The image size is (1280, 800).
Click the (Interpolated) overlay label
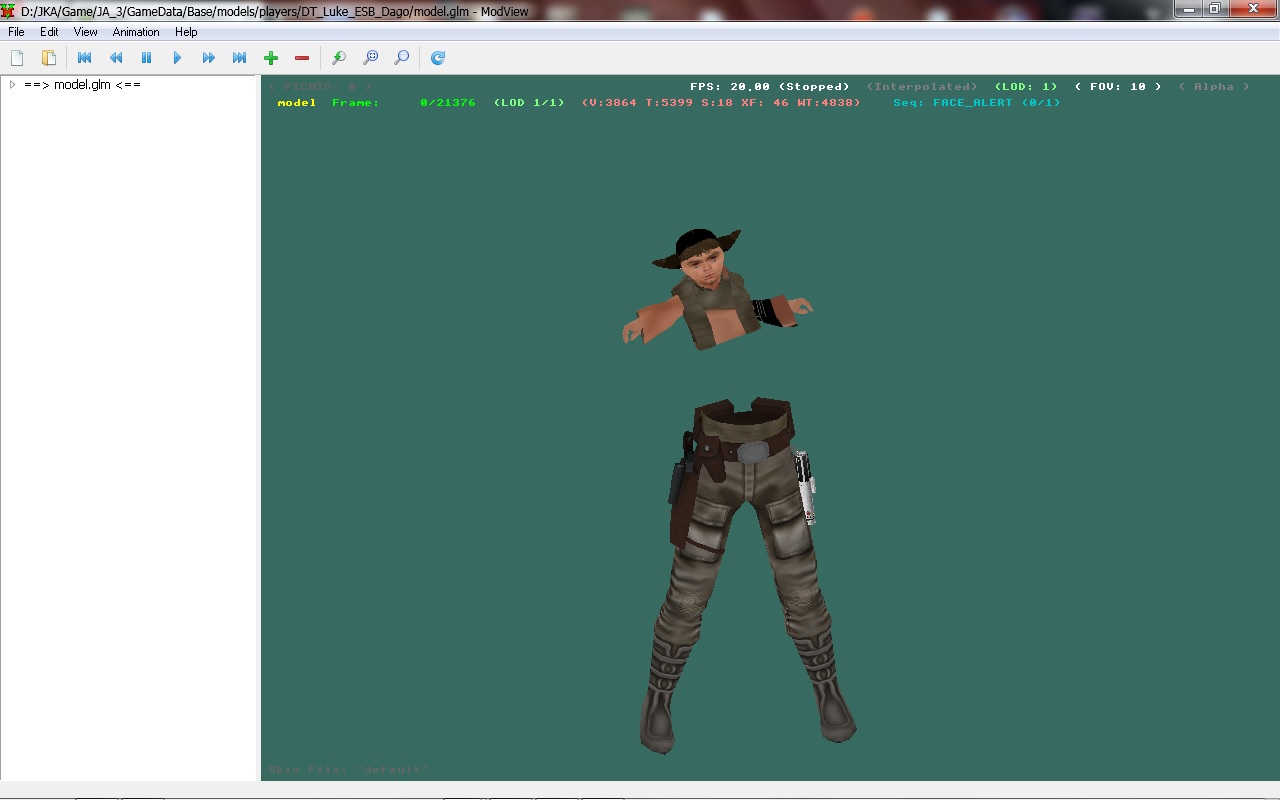(922, 87)
